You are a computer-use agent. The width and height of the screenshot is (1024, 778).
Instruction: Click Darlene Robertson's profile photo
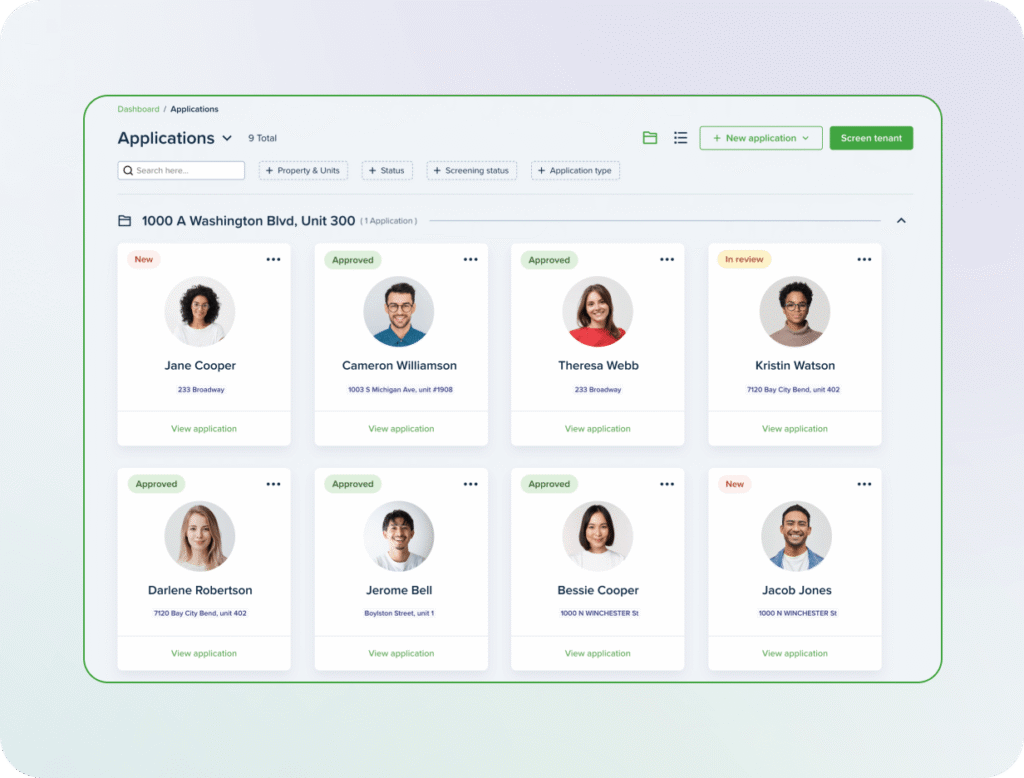pyautogui.click(x=200, y=536)
